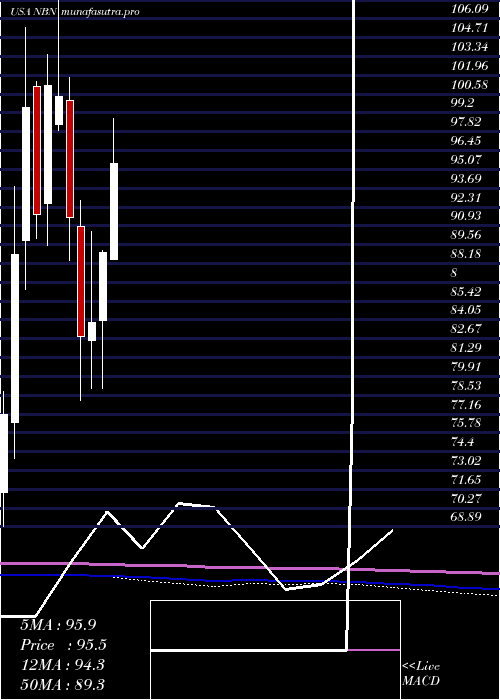Select the 71.65 price axis label

click(x=466, y=479)
